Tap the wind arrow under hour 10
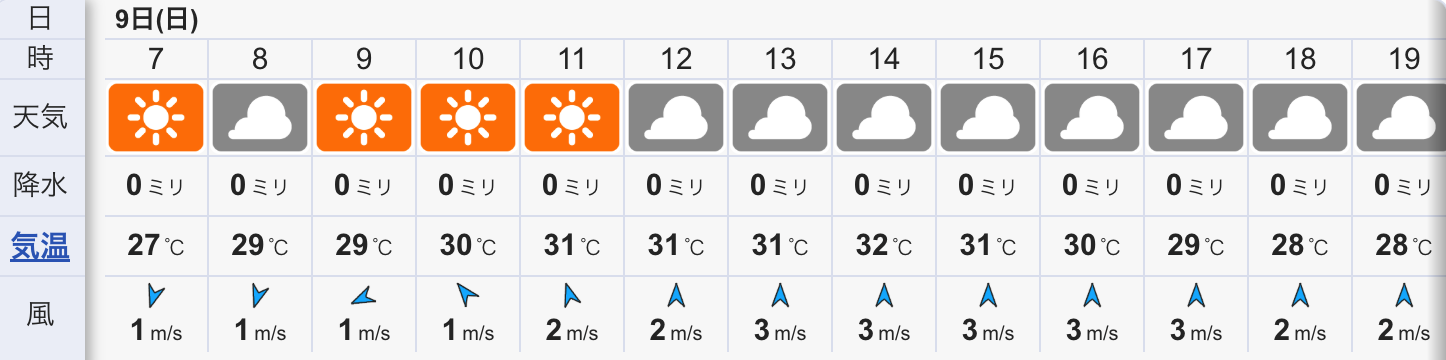1446x360 pixels. point(468,295)
